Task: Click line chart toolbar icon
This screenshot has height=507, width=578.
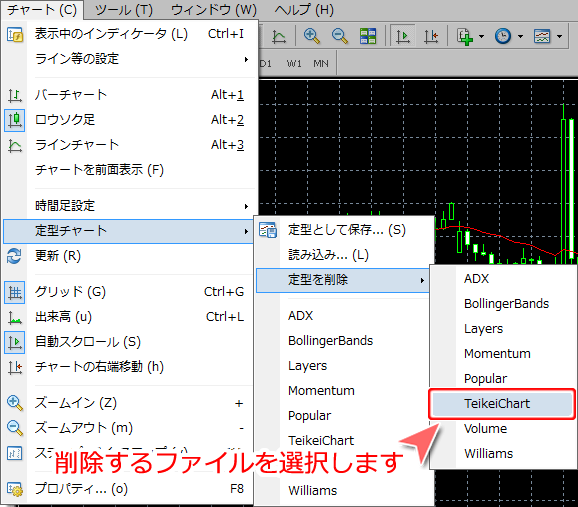Action: point(279,36)
